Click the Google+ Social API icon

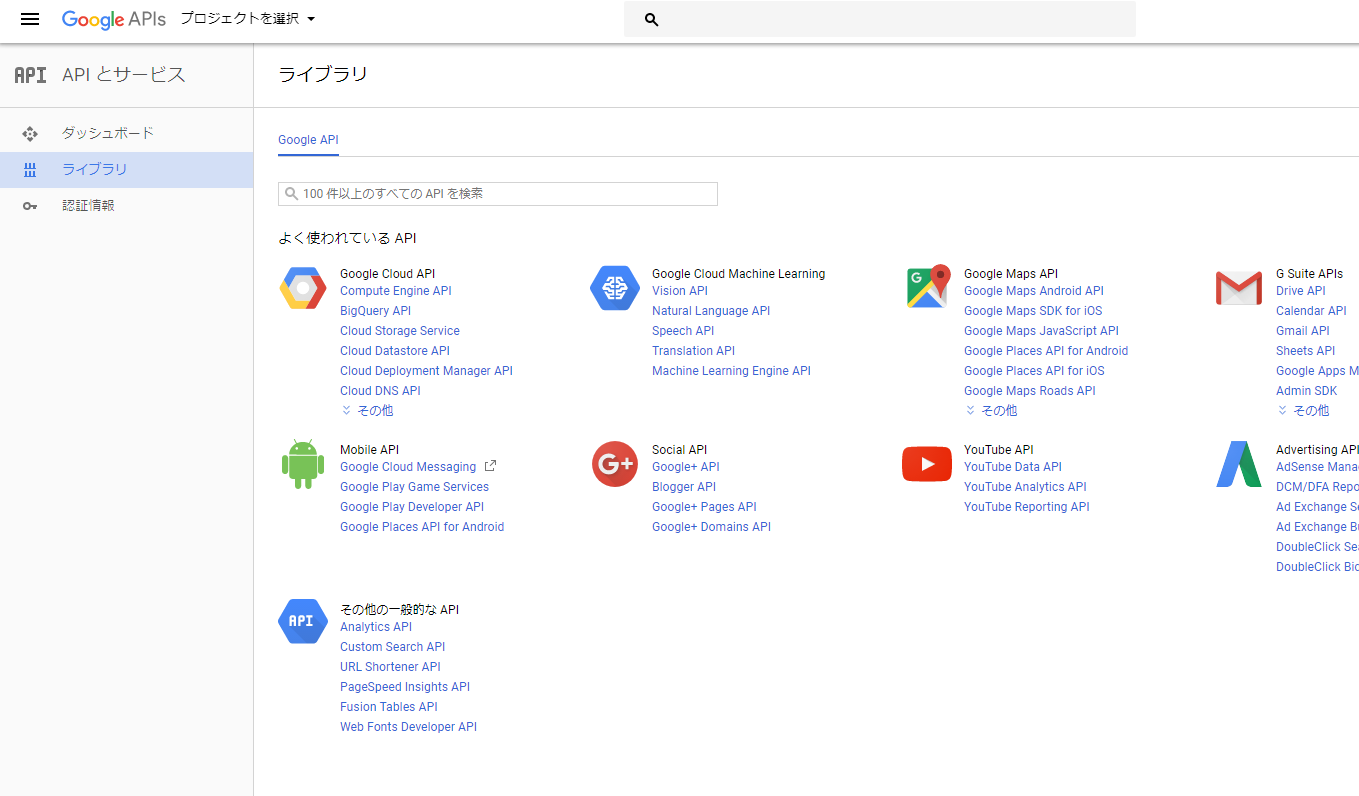click(615, 464)
